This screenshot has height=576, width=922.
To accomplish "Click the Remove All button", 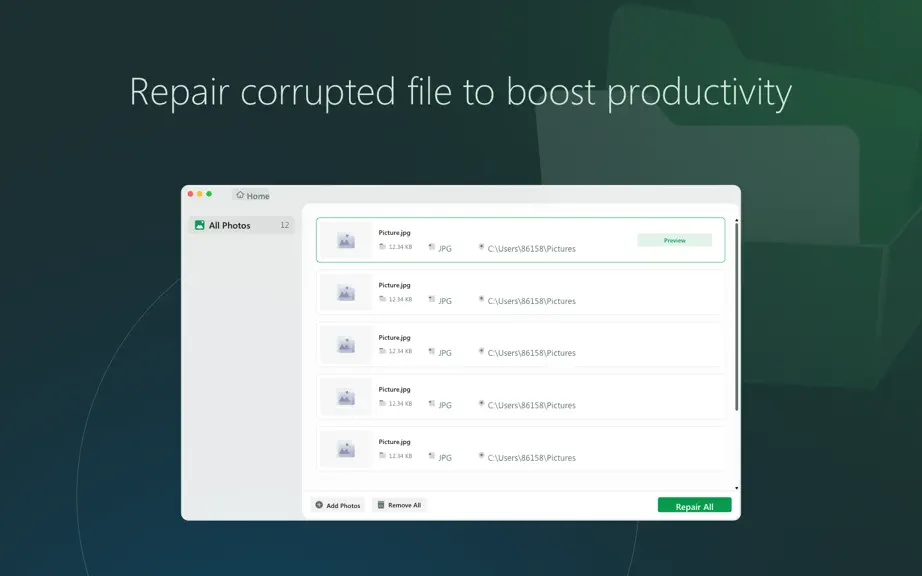I will pos(399,505).
